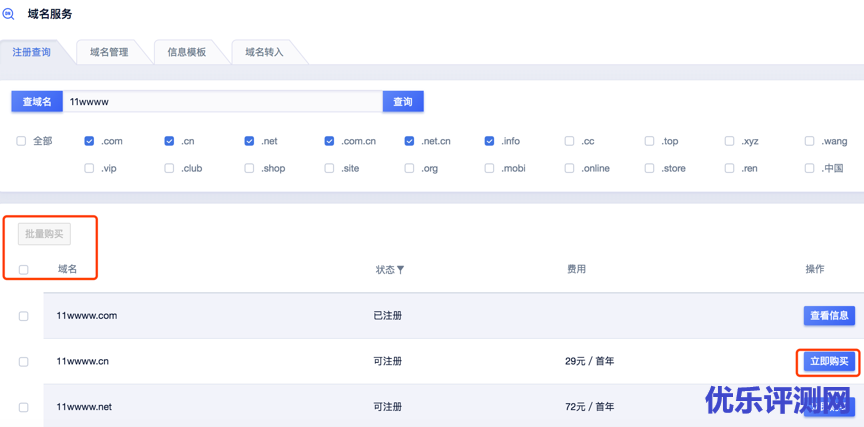Screen dimensions: 864x427
Task: Click 立即购买 for 11wwww.cn
Action: click(829, 362)
